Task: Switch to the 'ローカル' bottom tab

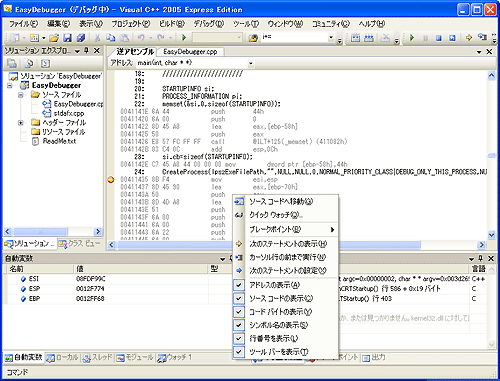Action: (x=62, y=357)
